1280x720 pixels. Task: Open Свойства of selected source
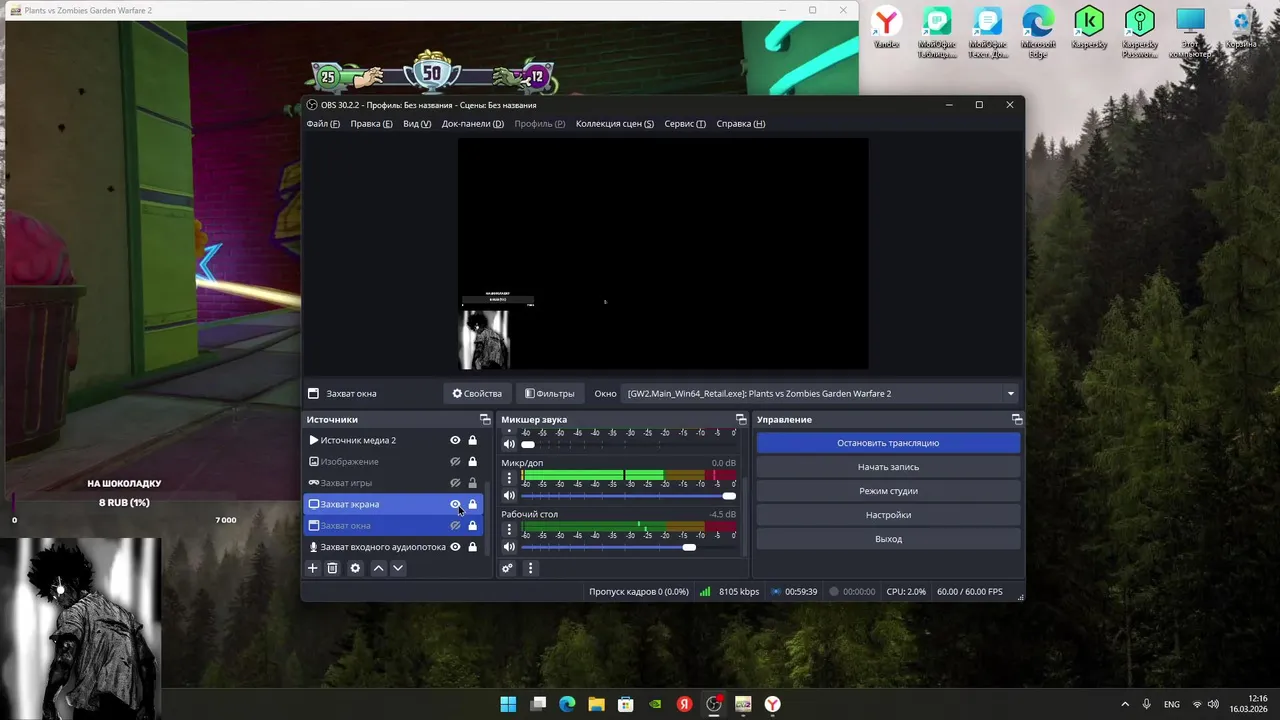[x=477, y=394]
